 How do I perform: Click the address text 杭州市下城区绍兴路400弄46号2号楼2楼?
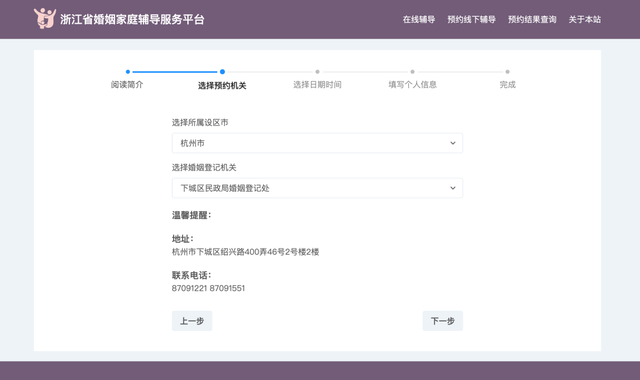(245, 252)
